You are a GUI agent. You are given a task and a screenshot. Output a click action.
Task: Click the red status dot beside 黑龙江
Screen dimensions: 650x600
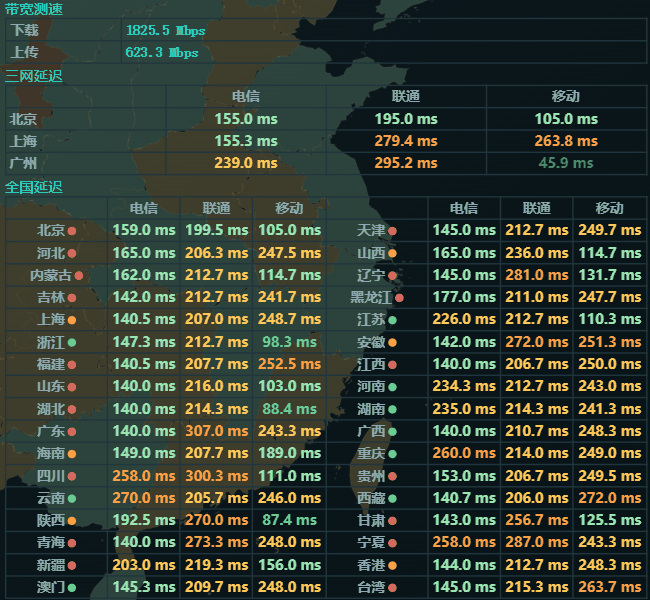pyautogui.click(x=399, y=298)
